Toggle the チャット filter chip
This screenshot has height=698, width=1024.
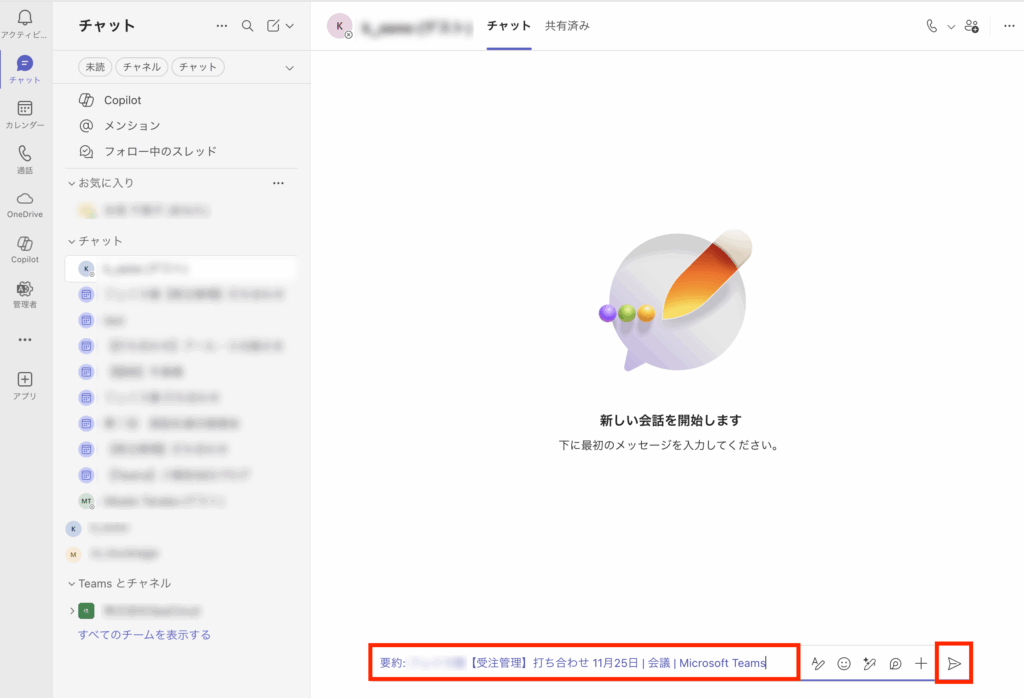tap(197, 67)
